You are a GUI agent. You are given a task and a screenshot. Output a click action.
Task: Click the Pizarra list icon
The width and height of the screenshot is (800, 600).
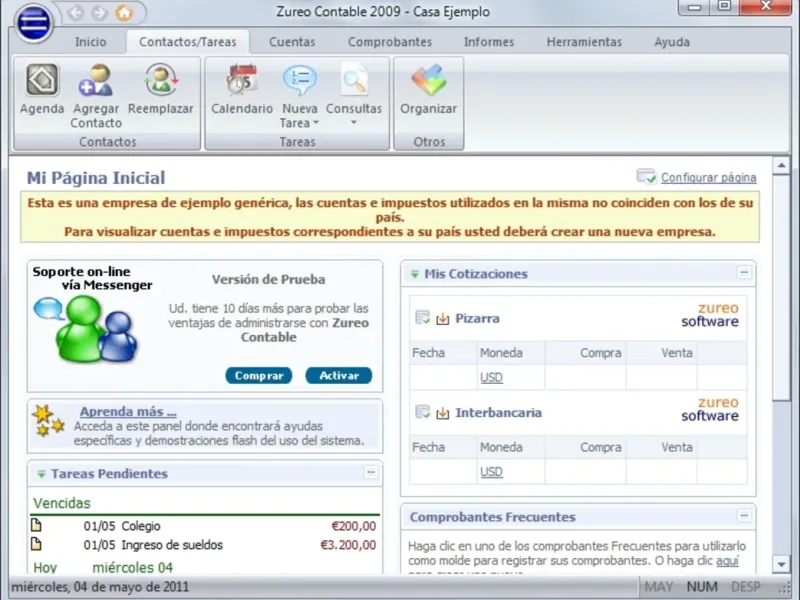(422, 318)
